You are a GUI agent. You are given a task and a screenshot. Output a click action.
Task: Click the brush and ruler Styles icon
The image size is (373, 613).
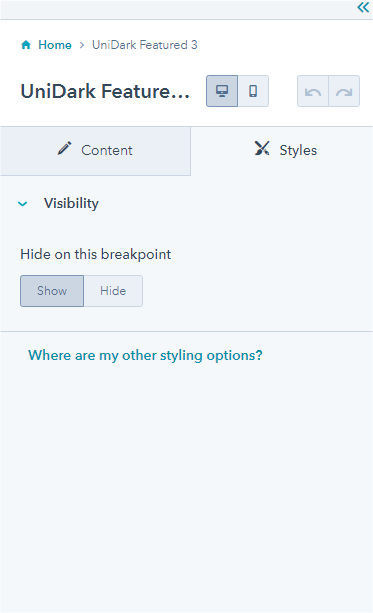[262, 149]
